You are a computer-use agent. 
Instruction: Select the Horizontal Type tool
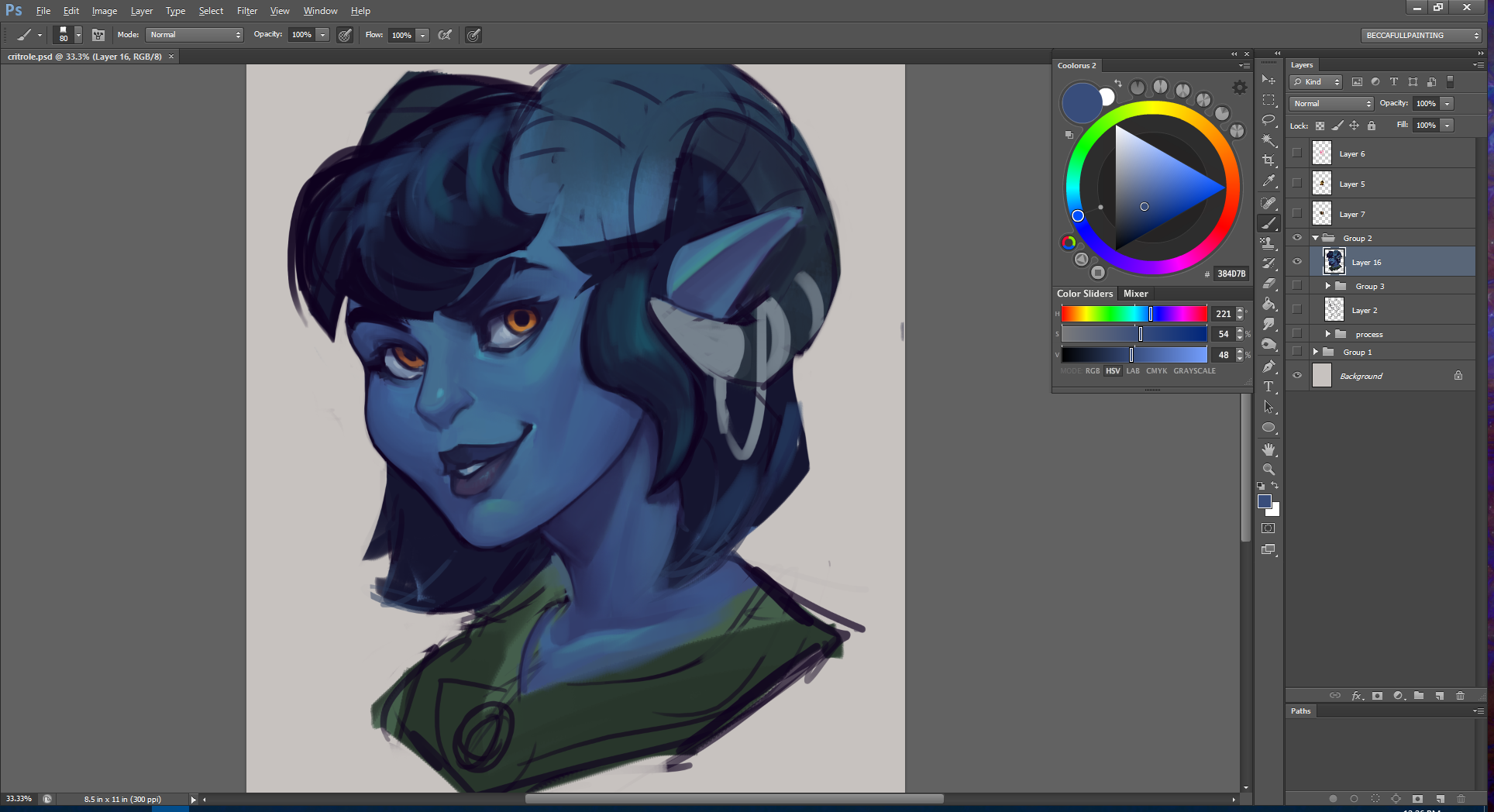(1269, 387)
